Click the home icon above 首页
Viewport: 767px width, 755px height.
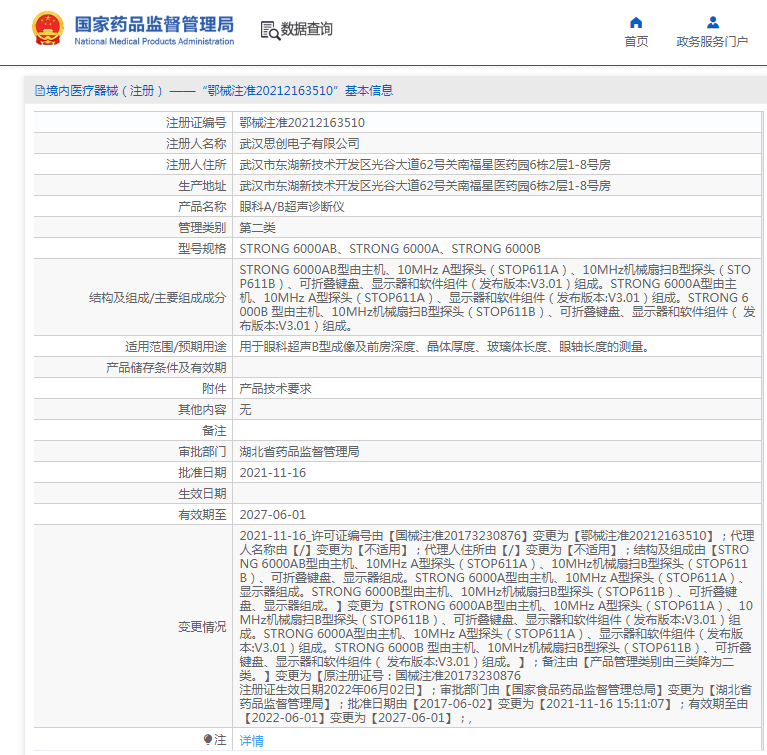[636, 22]
